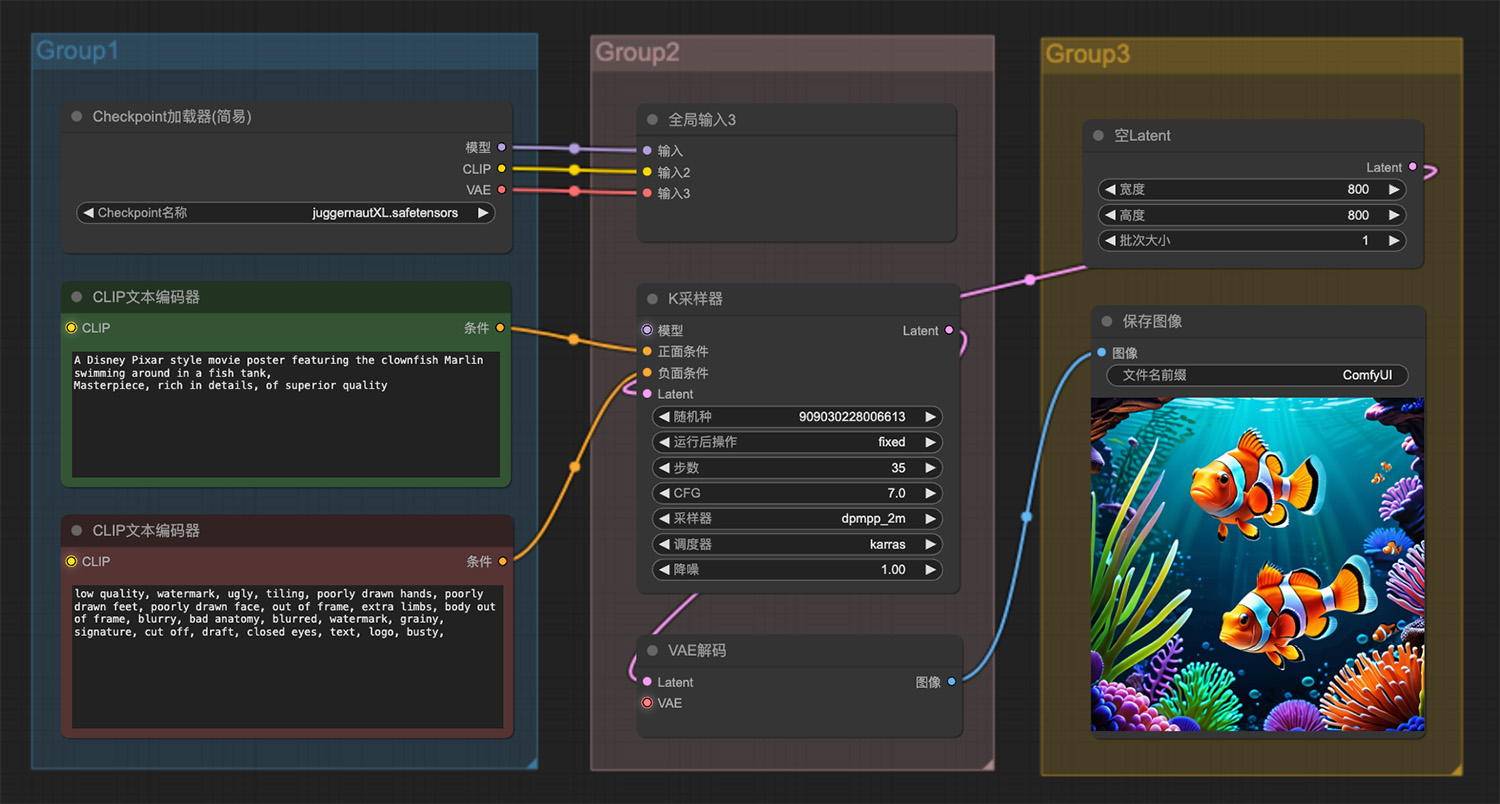Collapse the K采样器 node via its dot
Viewport: 1500px width, 804px height.
tap(653, 299)
